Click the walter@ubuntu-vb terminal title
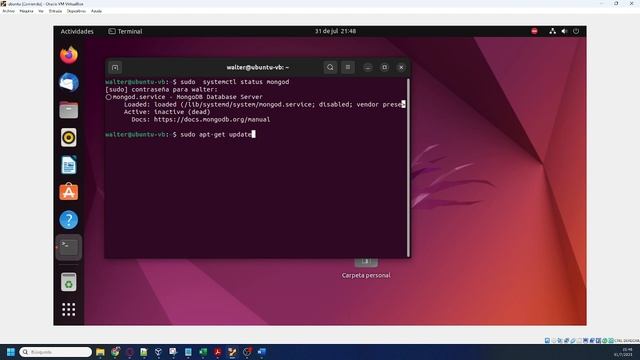Image resolution: width=640 pixels, height=360 pixels. [258, 67]
